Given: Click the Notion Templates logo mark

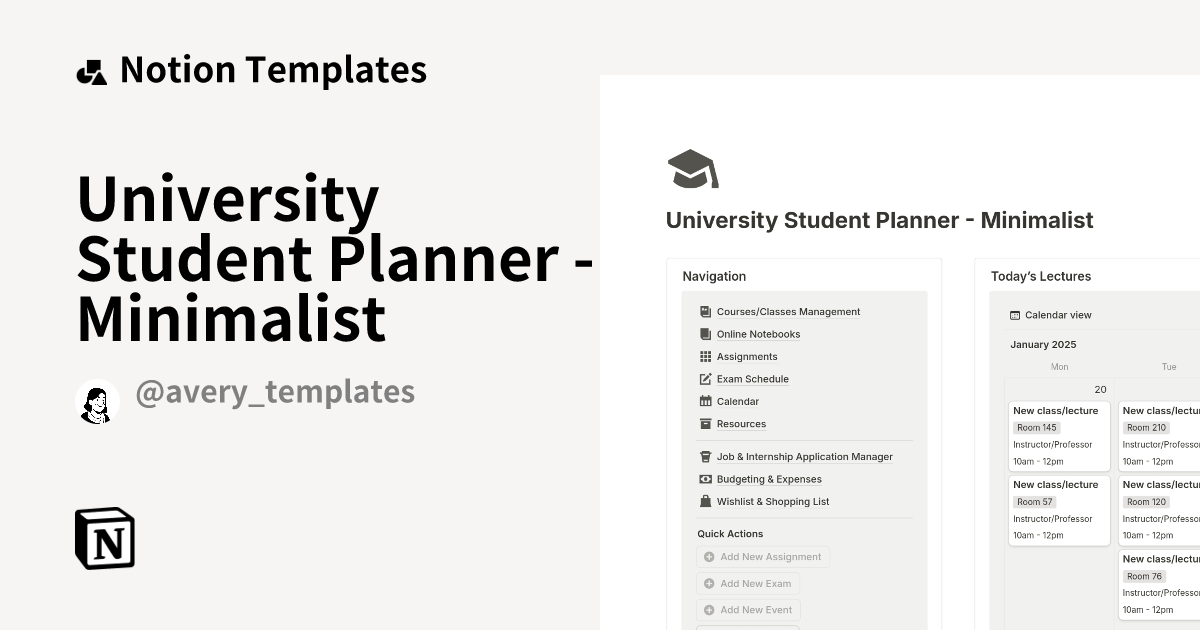Looking at the screenshot, I should [92, 69].
